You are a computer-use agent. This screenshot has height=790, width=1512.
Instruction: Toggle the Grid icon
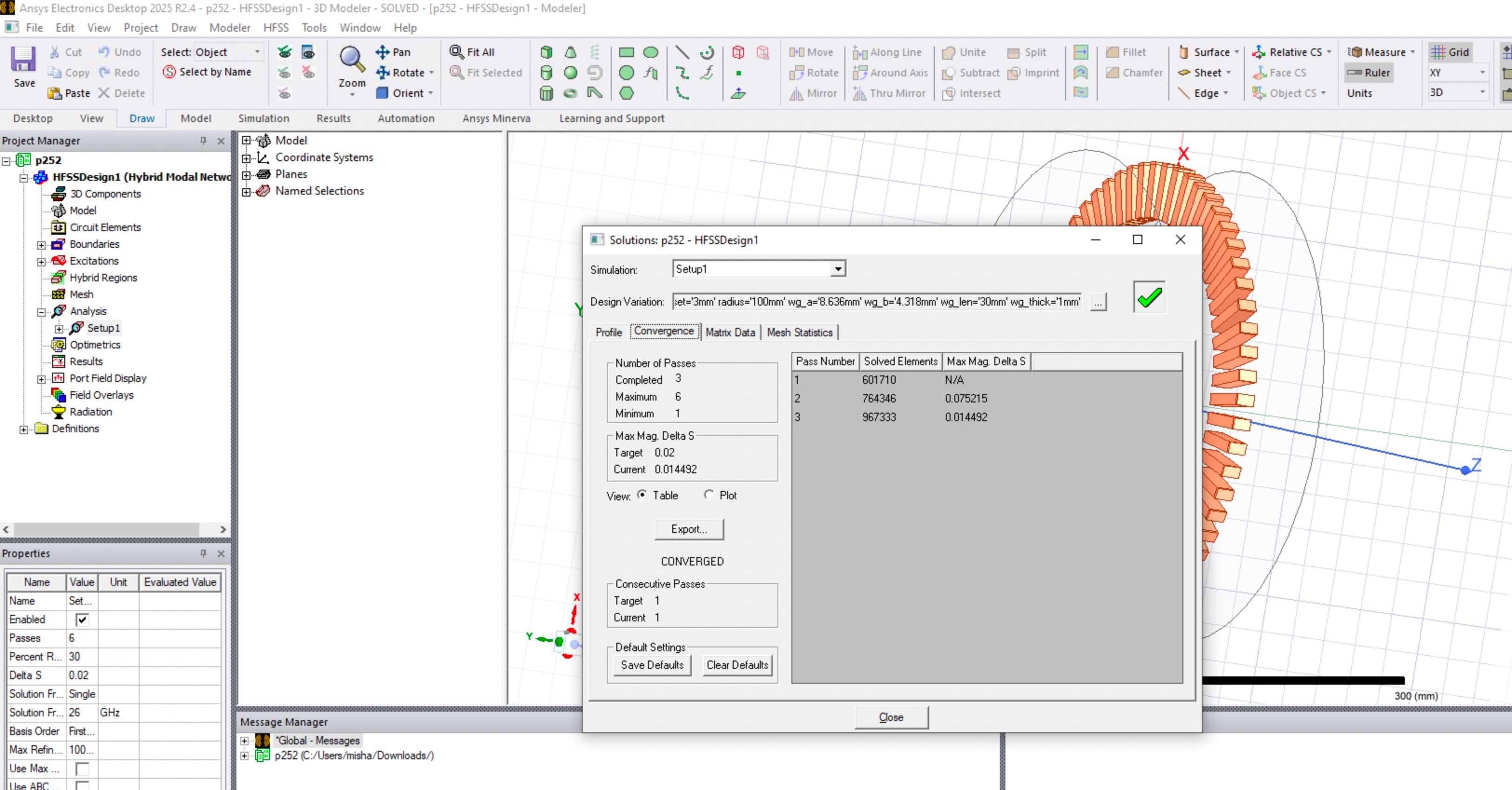[x=1438, y=52]
